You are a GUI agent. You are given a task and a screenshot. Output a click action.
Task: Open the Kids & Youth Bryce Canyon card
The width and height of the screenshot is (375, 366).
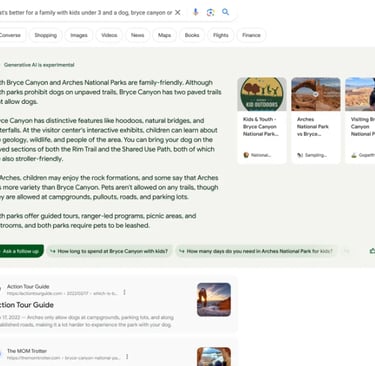[262, 121]
